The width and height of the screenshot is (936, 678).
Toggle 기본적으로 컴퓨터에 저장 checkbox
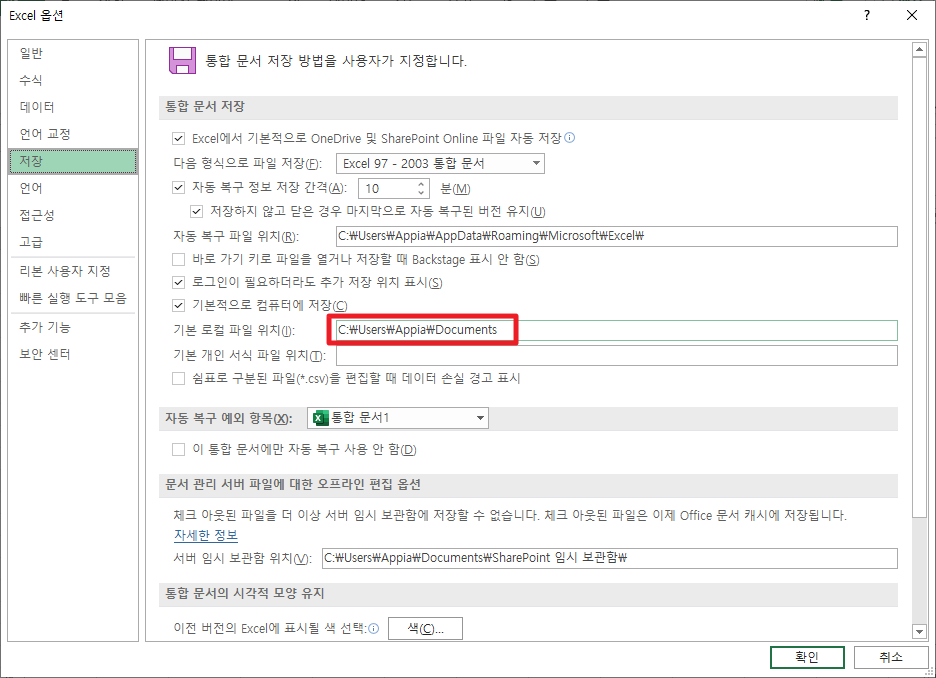click(x=178, y=306)
